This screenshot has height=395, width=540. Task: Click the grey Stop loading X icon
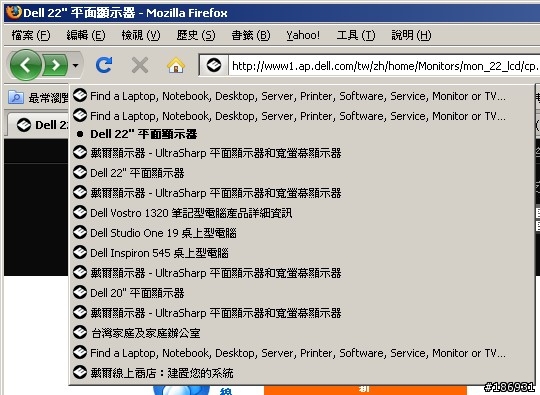140,65
